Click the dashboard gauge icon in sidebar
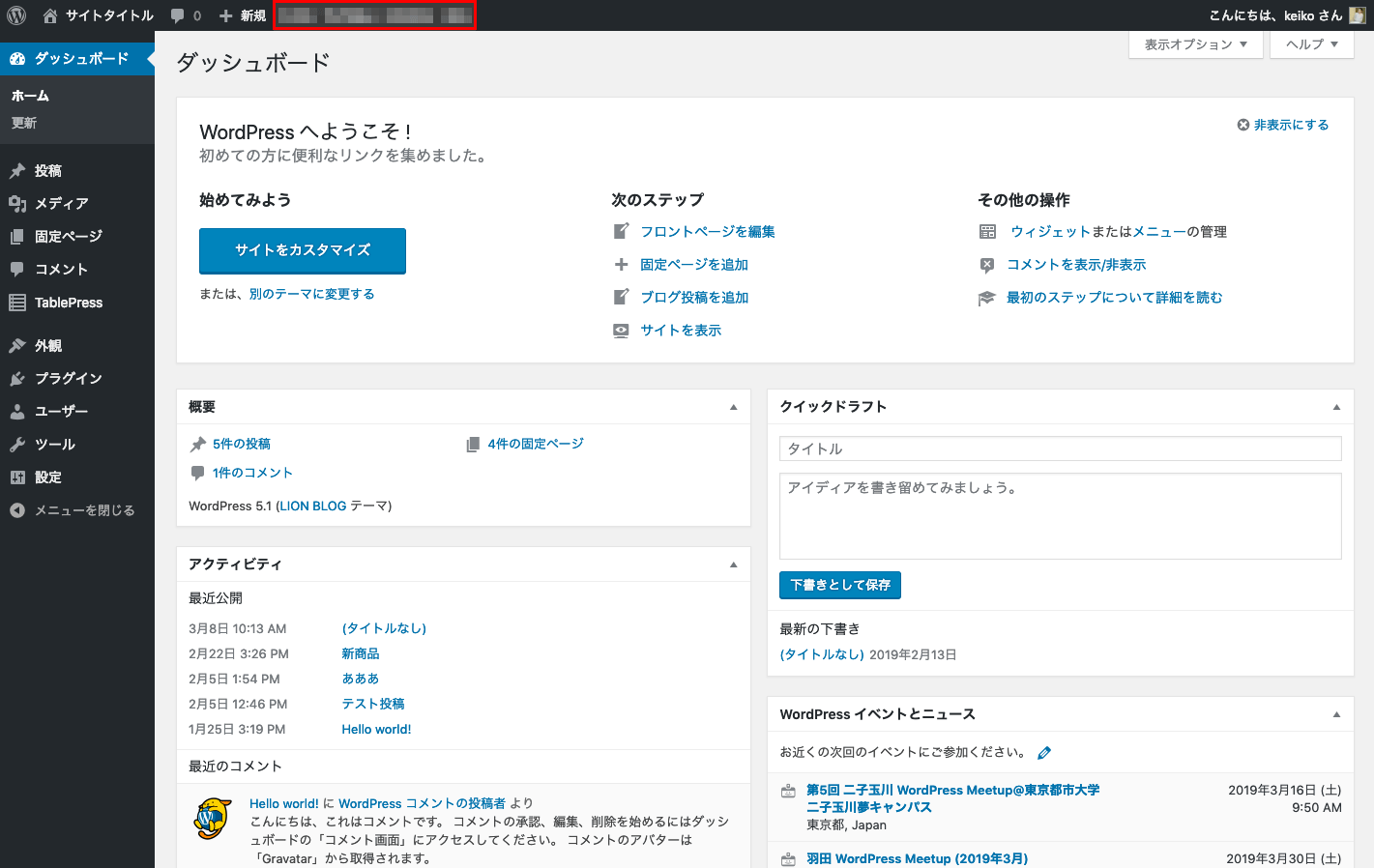 click(17, 59)
